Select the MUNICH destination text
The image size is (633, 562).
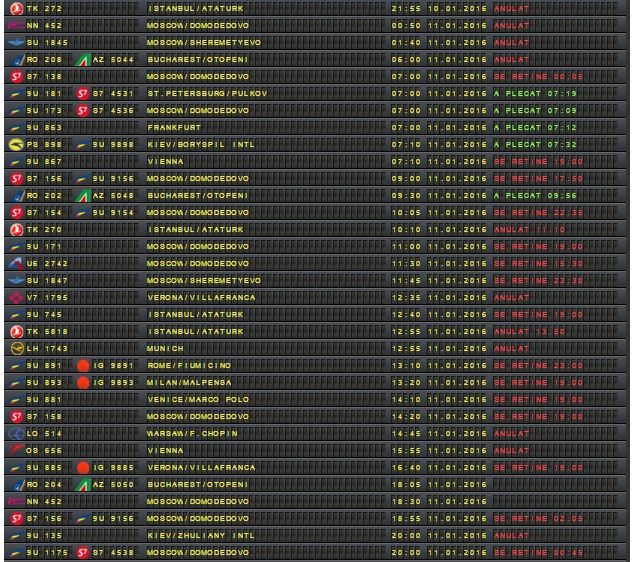[x=165, y=348]
